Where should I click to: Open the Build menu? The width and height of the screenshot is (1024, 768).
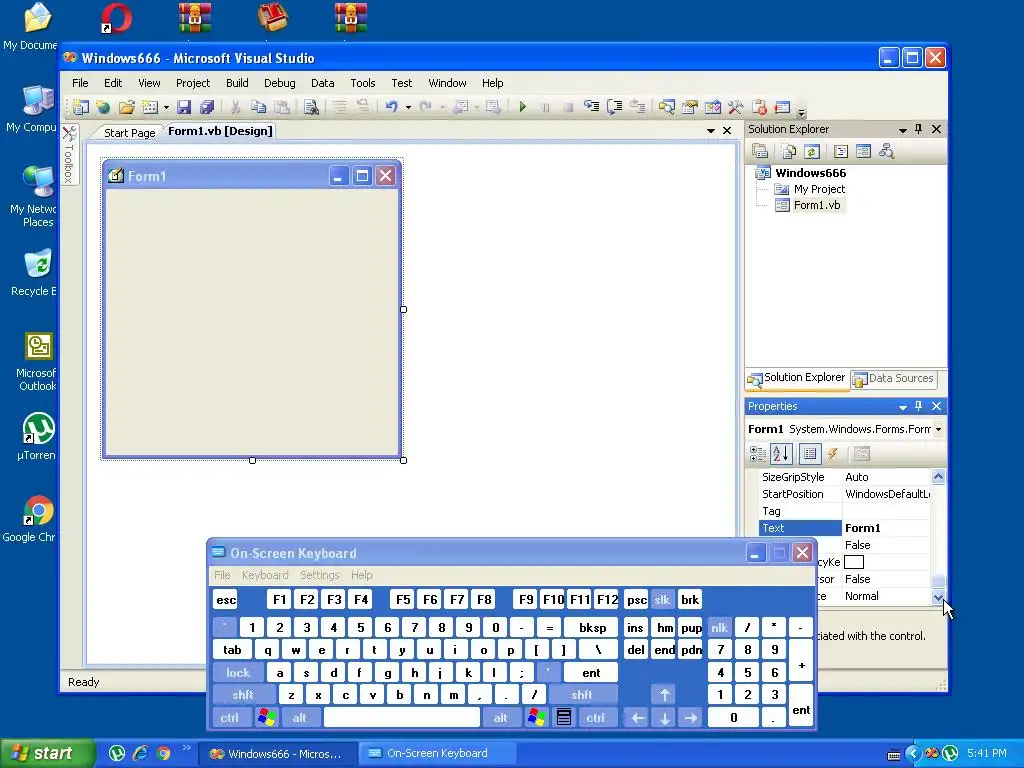point(237,83)
